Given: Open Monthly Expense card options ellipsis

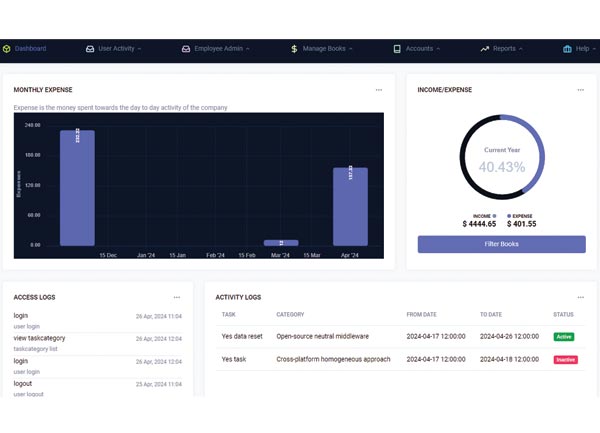Looking at the screenshot, I should [379, 90].
